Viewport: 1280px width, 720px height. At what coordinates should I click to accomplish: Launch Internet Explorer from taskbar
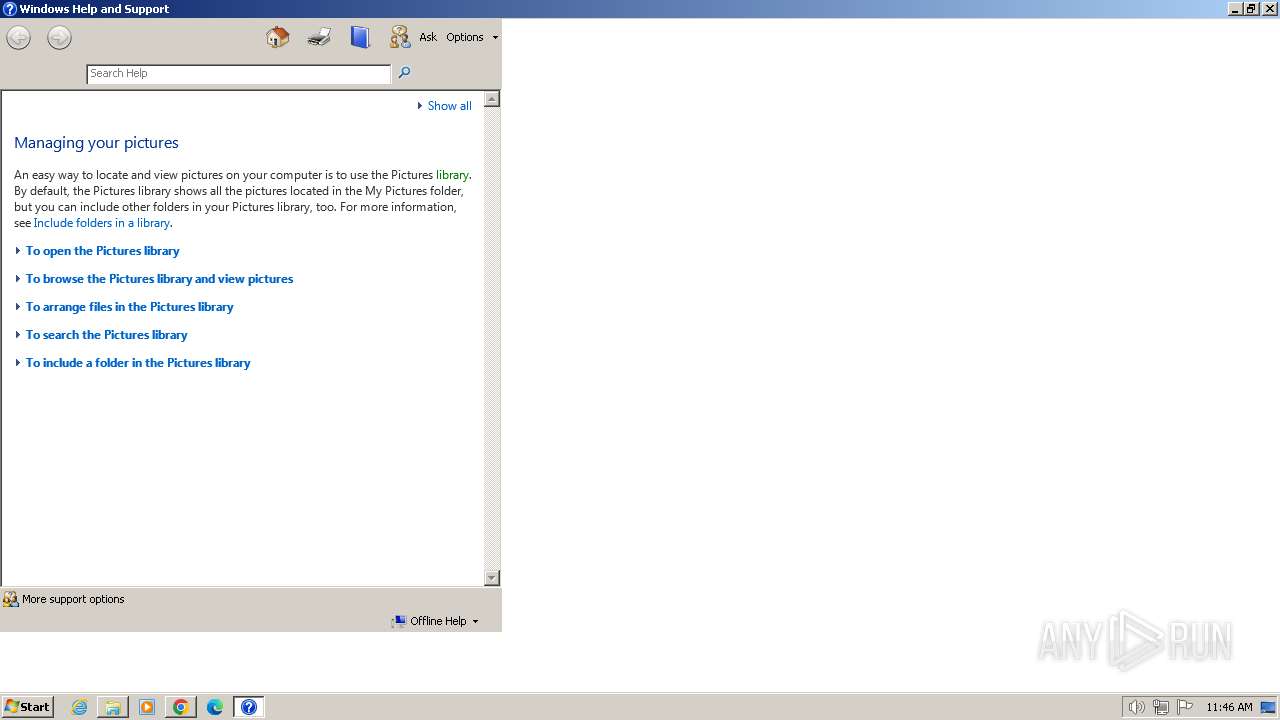coord(79,707)
